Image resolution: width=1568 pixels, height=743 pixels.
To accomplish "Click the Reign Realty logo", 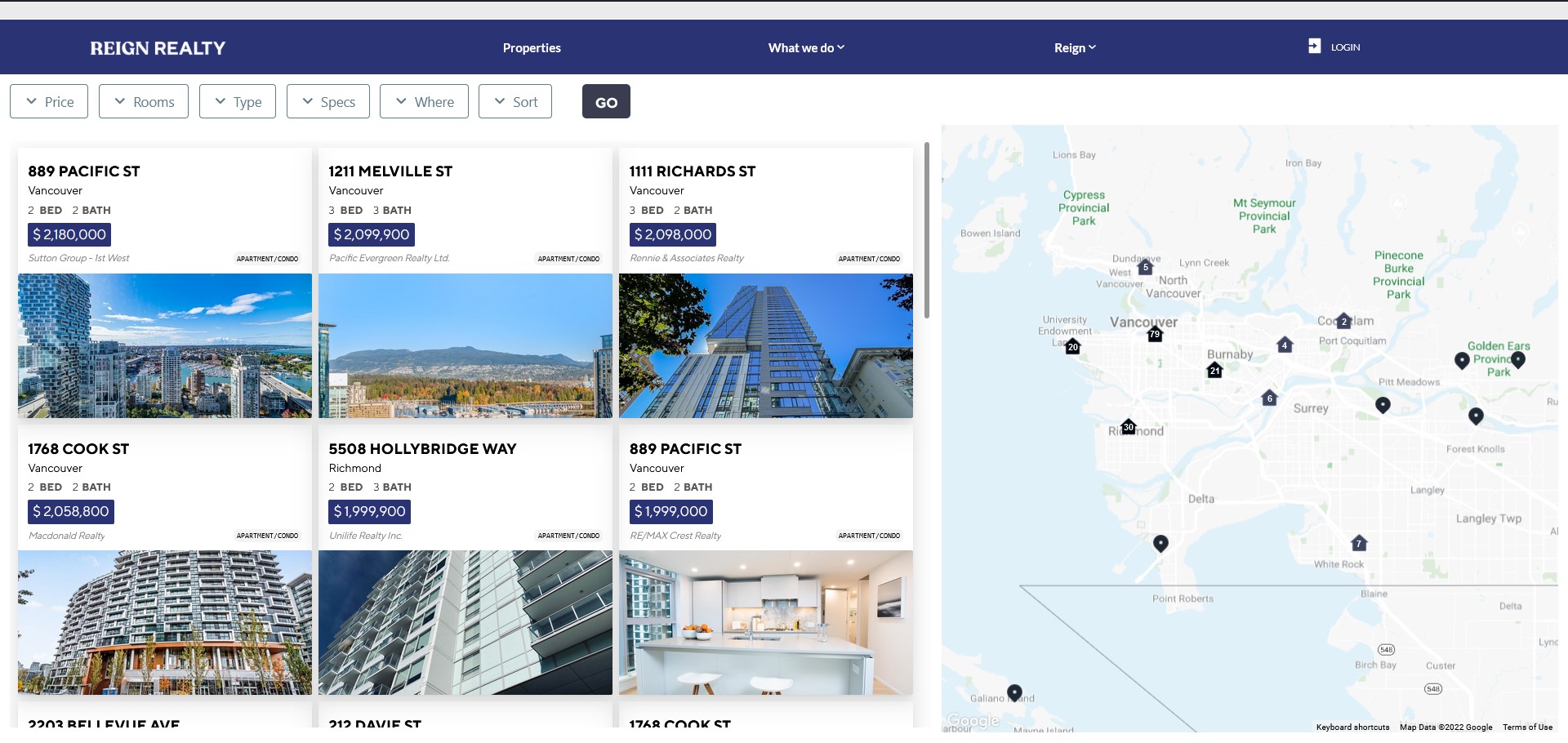I will [158, 48].
